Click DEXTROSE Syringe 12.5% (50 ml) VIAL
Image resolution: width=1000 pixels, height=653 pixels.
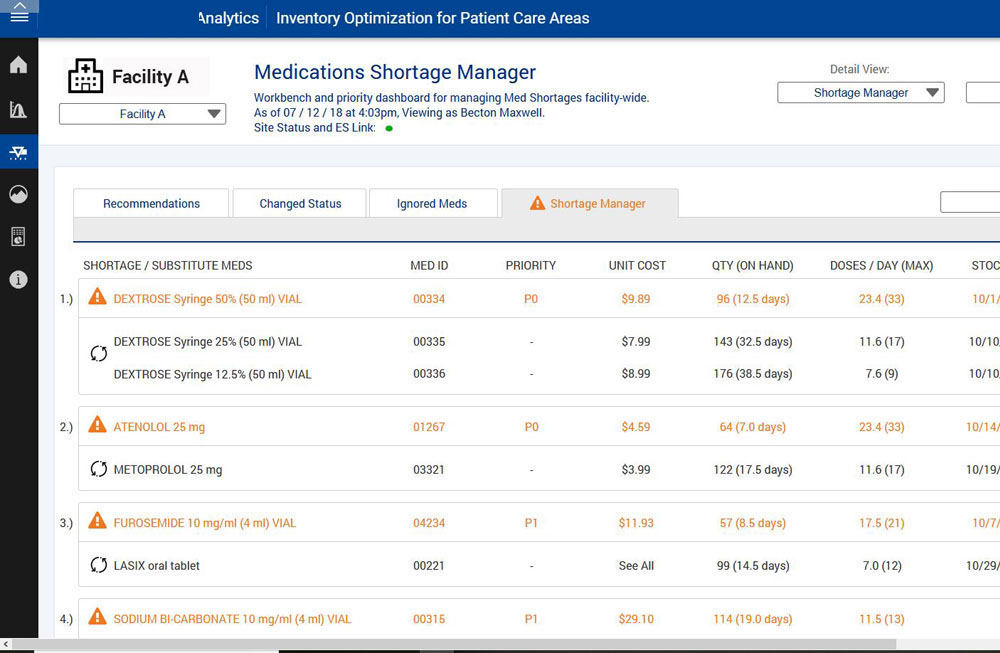pyautogui.click(x=212, y=374)
